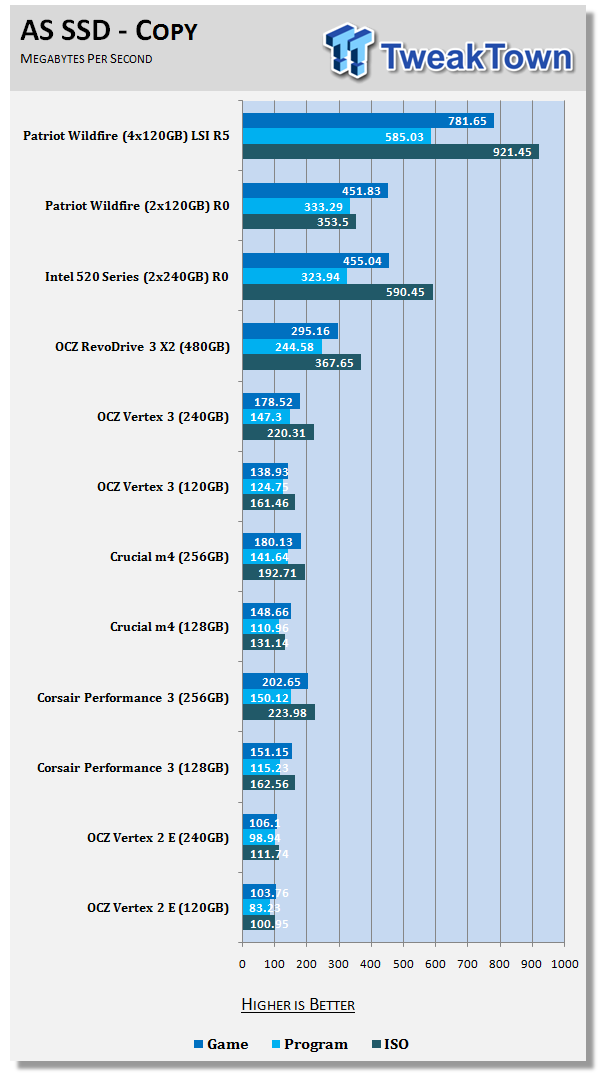Click the 161.46 ISO bar value

[x=268, y=502]
